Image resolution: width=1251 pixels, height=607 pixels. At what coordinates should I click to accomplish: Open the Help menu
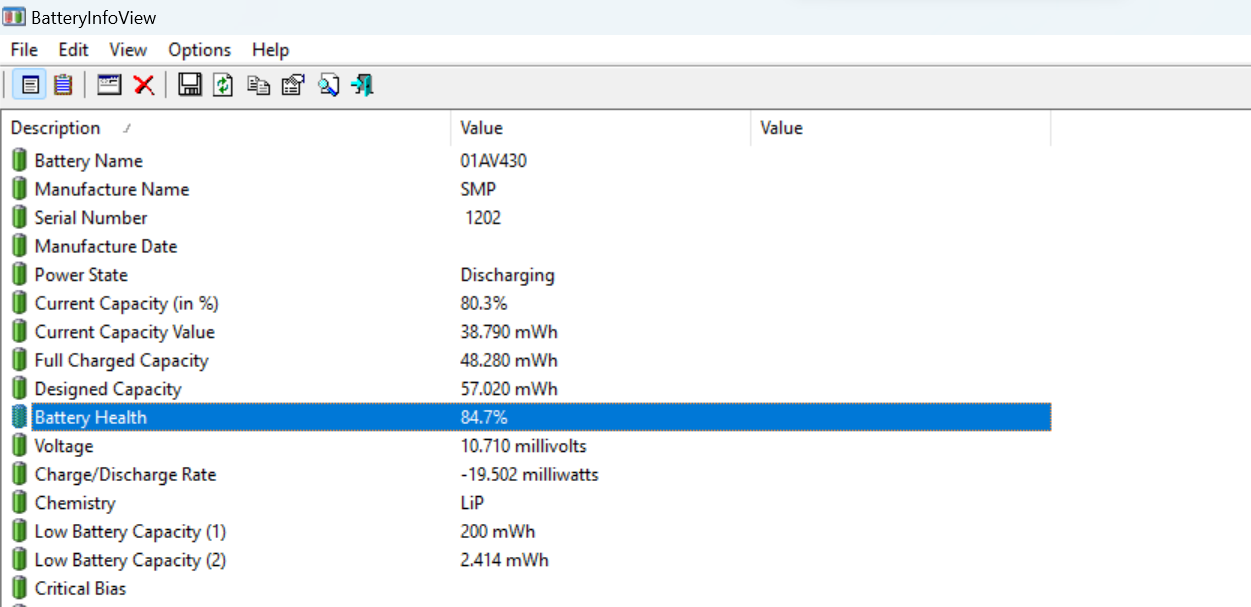(x=270, y=50)
